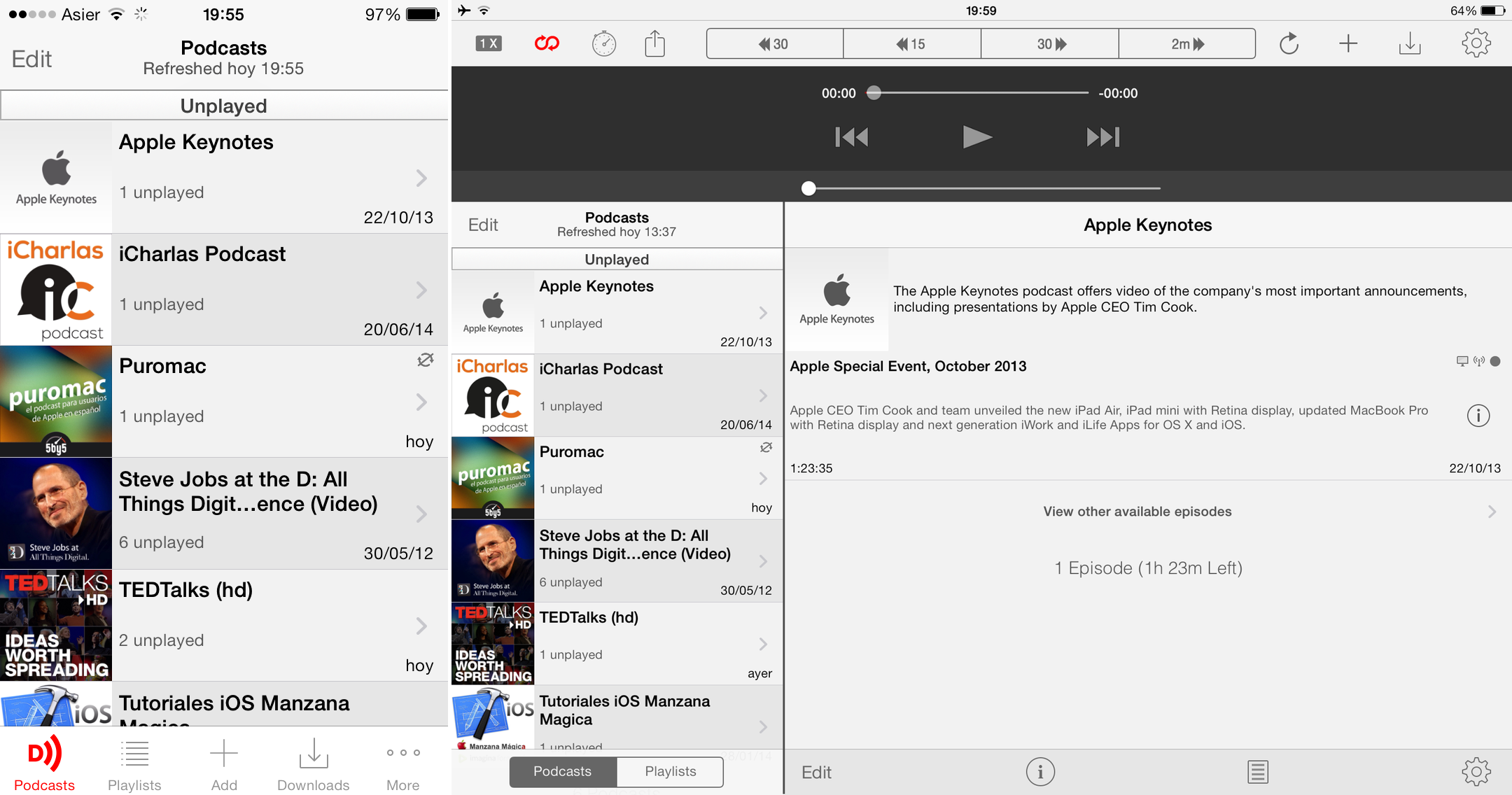Skip to next track
This screenshot has width=1512, height=795.
point(1102,137)
